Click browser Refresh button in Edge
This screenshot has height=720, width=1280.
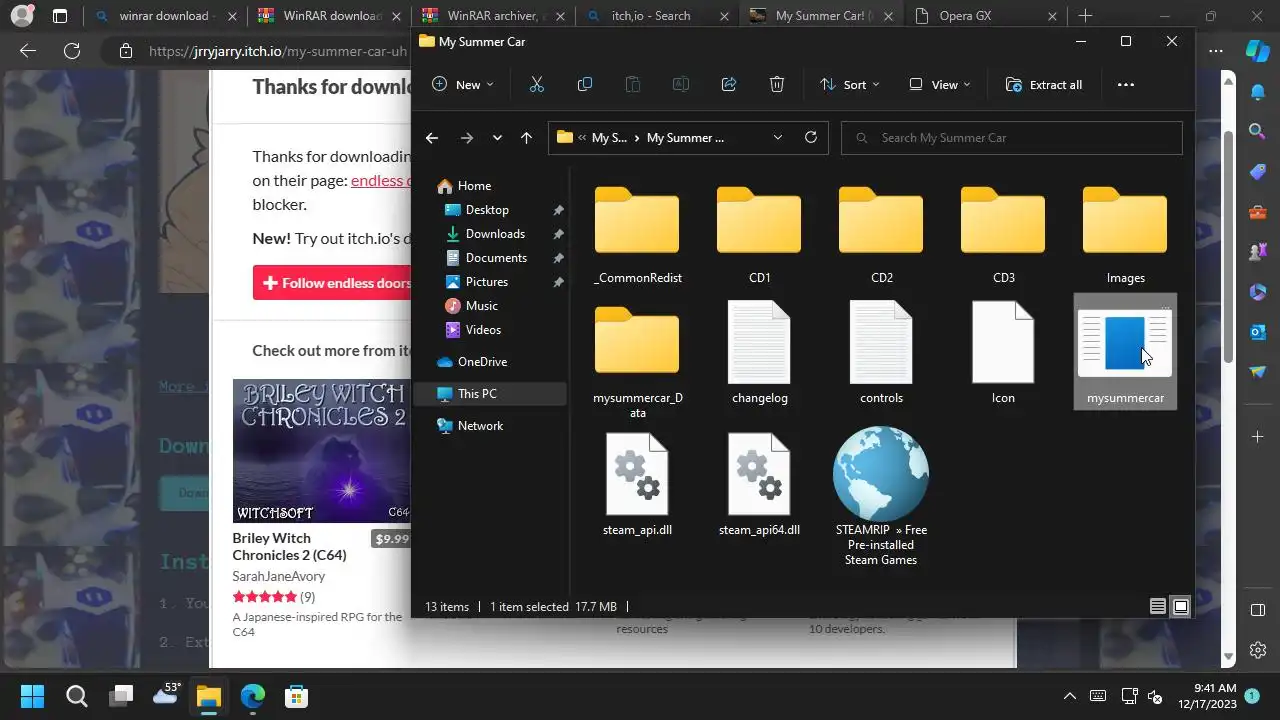[x=72, y=51]
